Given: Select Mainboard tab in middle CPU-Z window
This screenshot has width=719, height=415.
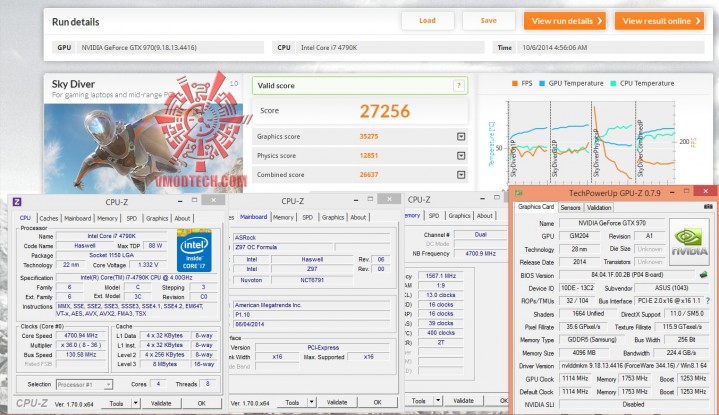Looking at the screenshot, I should tap(253, 217).
